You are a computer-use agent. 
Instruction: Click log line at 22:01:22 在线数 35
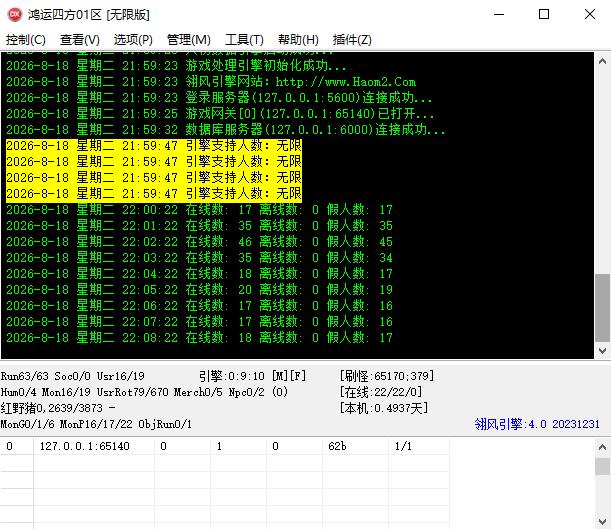click(200, 226)
